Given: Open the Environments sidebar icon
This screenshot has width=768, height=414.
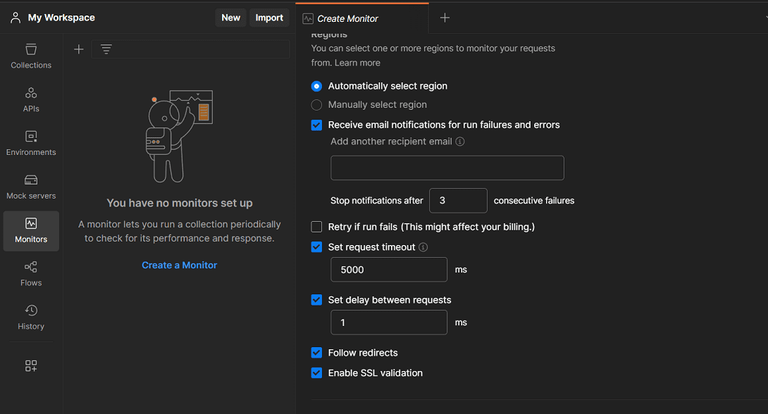Looking at the screenshot, I should pyautogui.click(x=31, y=143).
